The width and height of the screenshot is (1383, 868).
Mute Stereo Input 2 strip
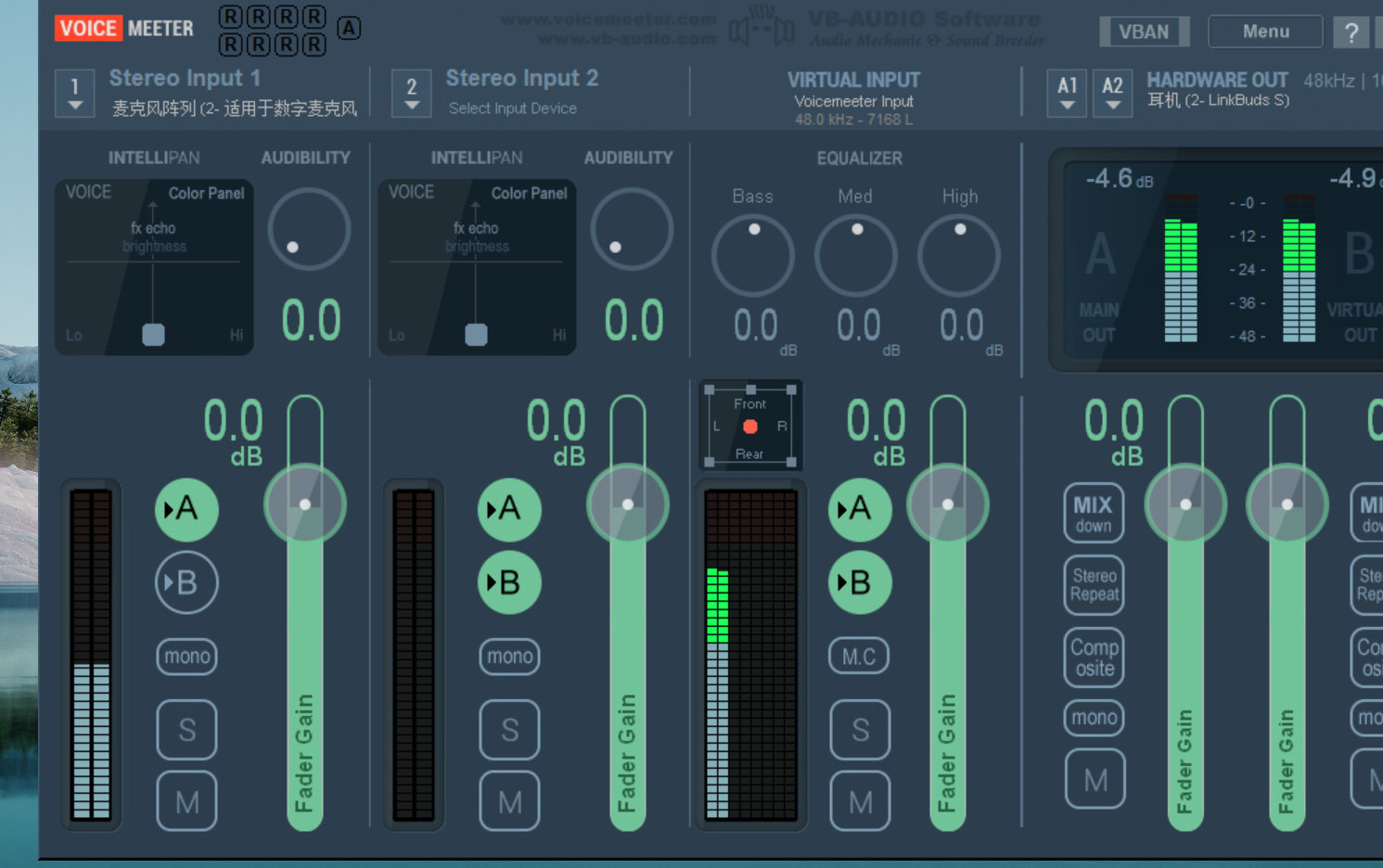point(509,801)
